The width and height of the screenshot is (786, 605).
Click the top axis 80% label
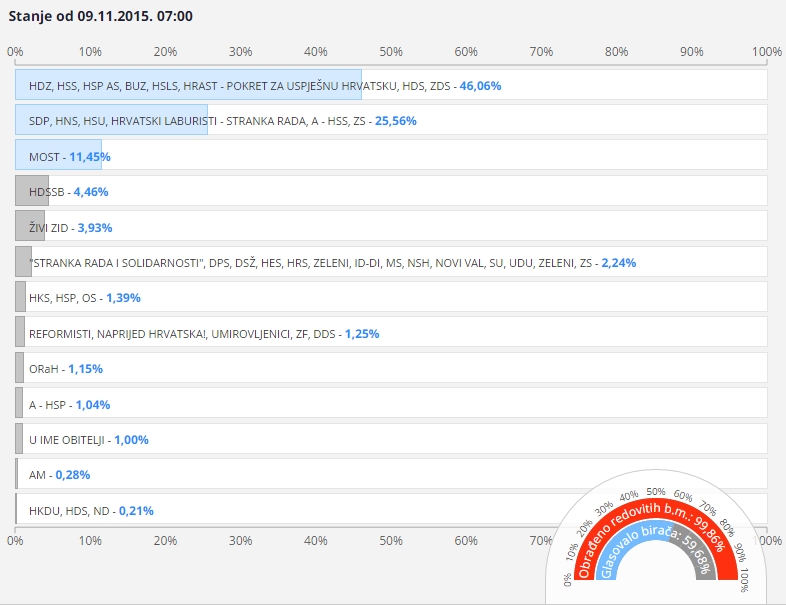[x=617, y=52]
